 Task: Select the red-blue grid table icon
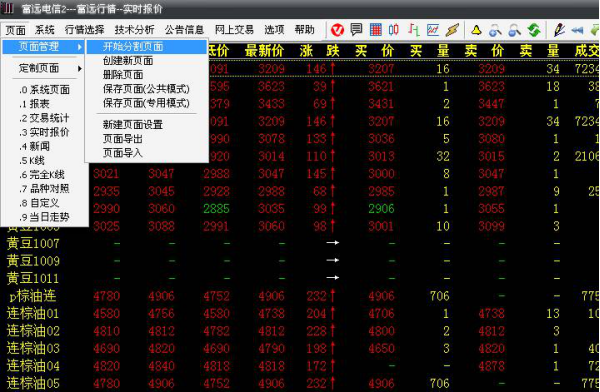376,29
